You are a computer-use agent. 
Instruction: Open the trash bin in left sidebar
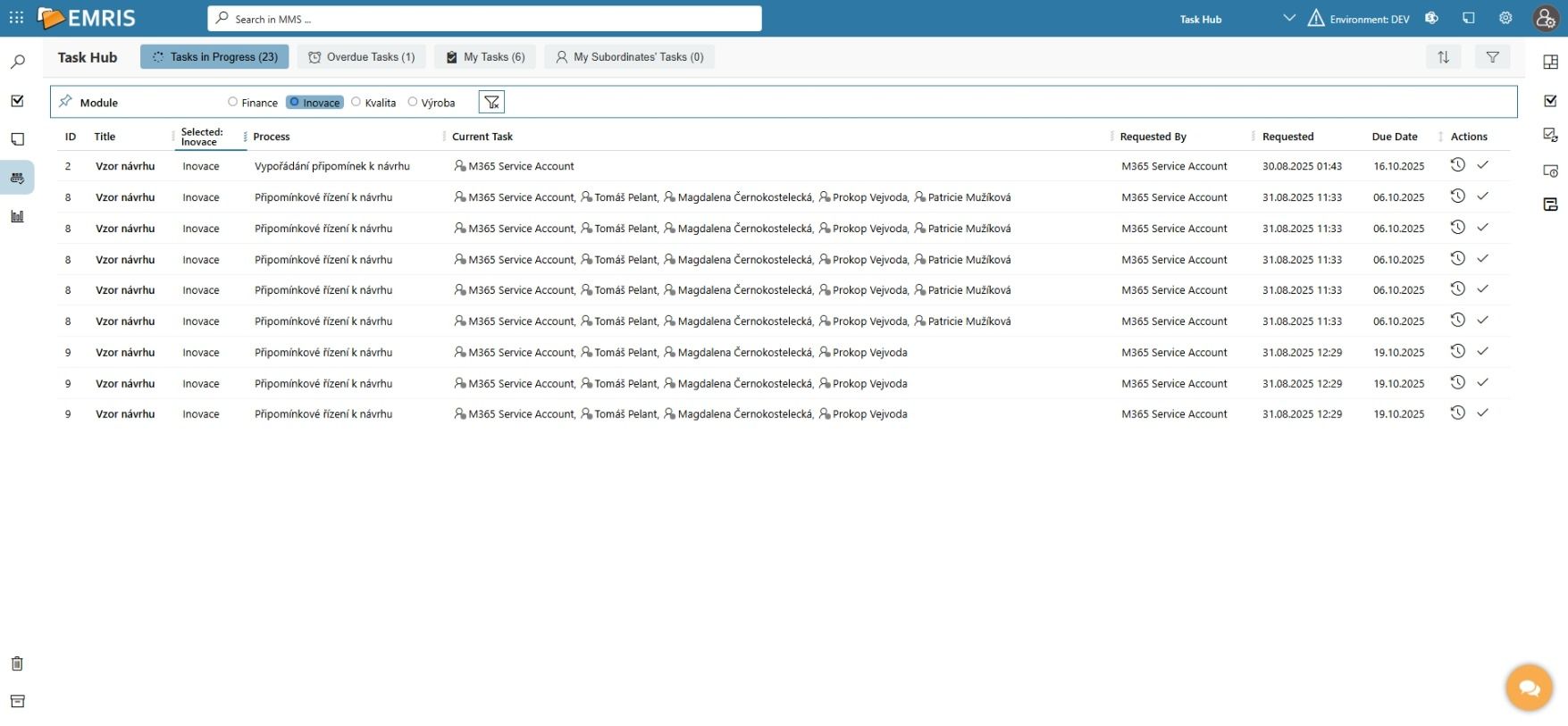[17, 663]
